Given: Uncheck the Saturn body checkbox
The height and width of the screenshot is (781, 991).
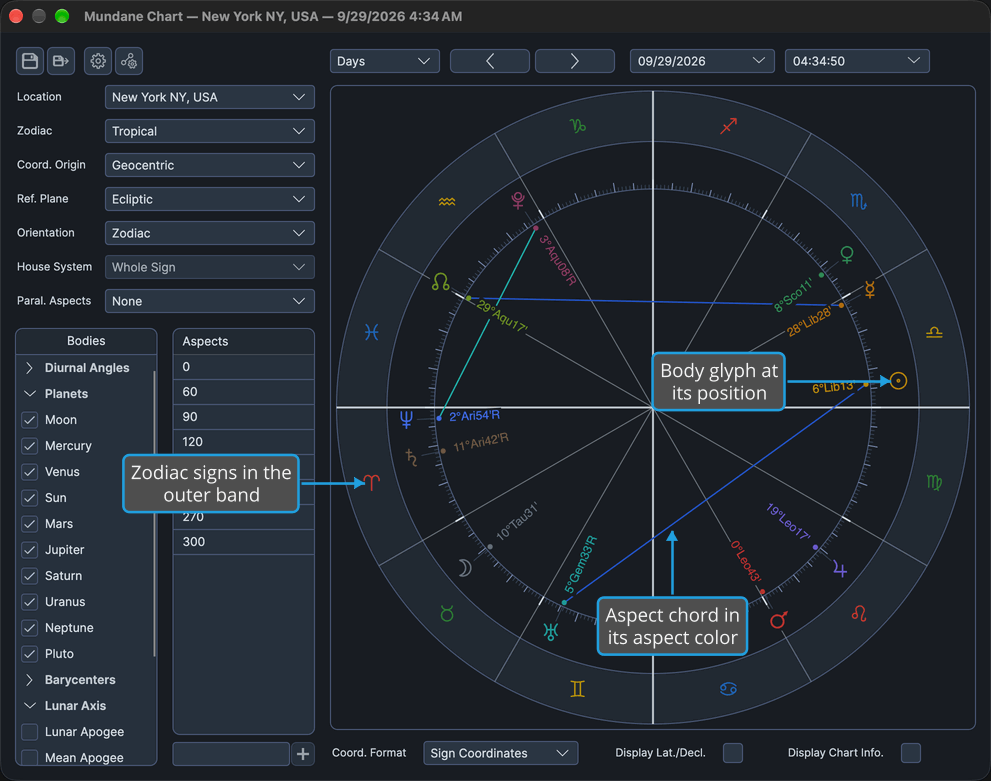Looking at the screenshot, I should pyautogui.click(x=30, y=576).
